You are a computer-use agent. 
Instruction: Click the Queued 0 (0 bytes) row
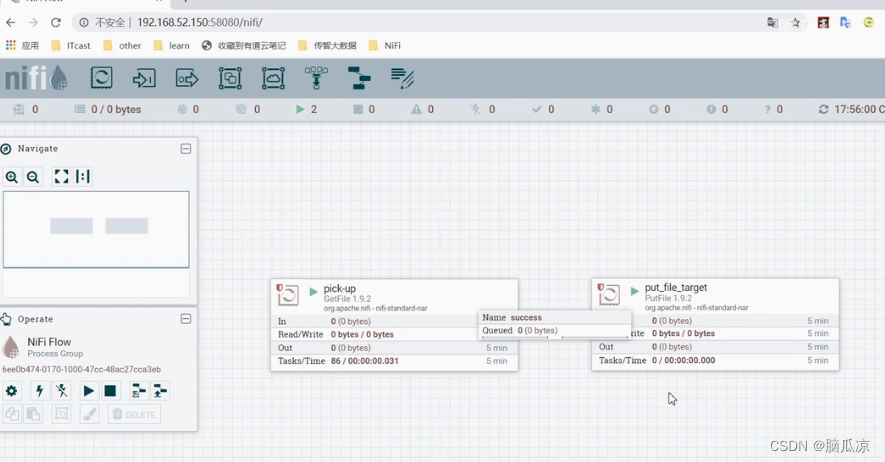[x=554, y=331]
